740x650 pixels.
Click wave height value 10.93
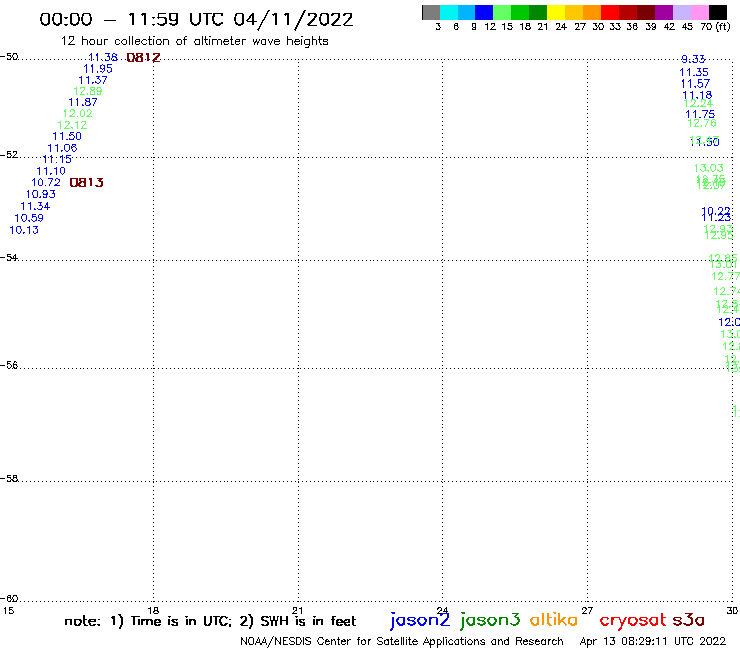pyautogui.click(x=41, y=194)
